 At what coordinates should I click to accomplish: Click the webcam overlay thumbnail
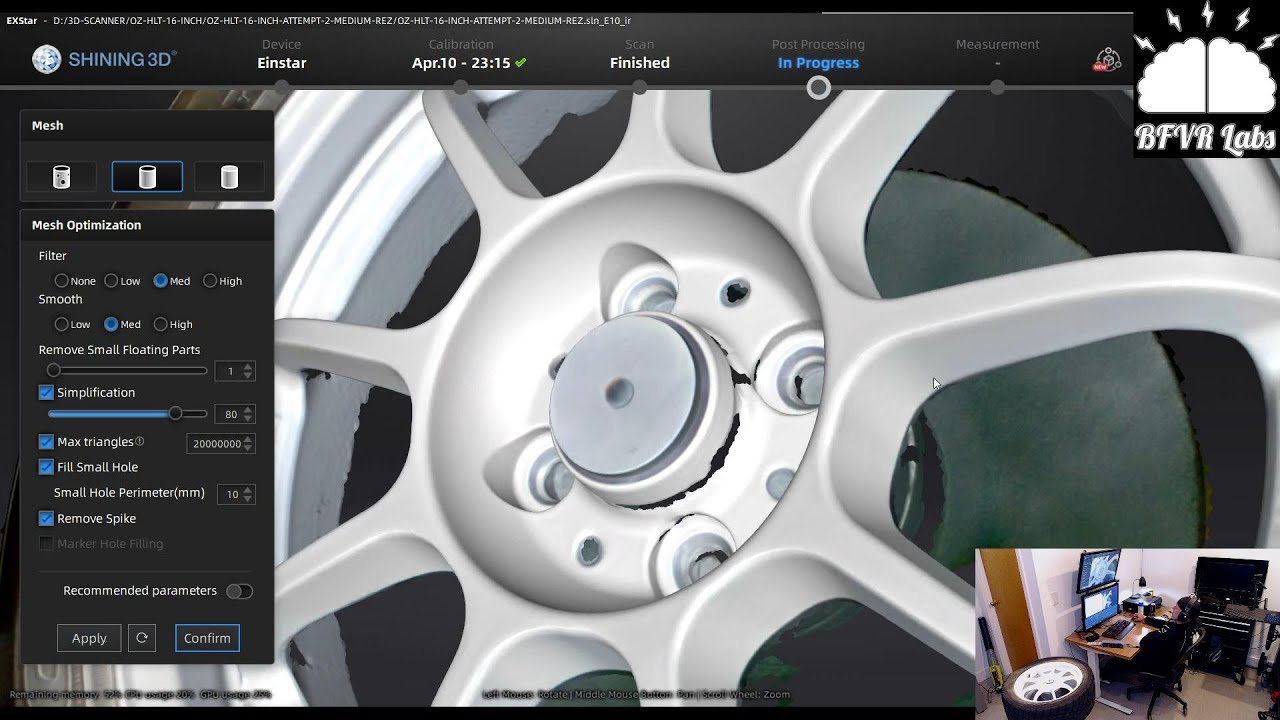[x=1127, y=634]
